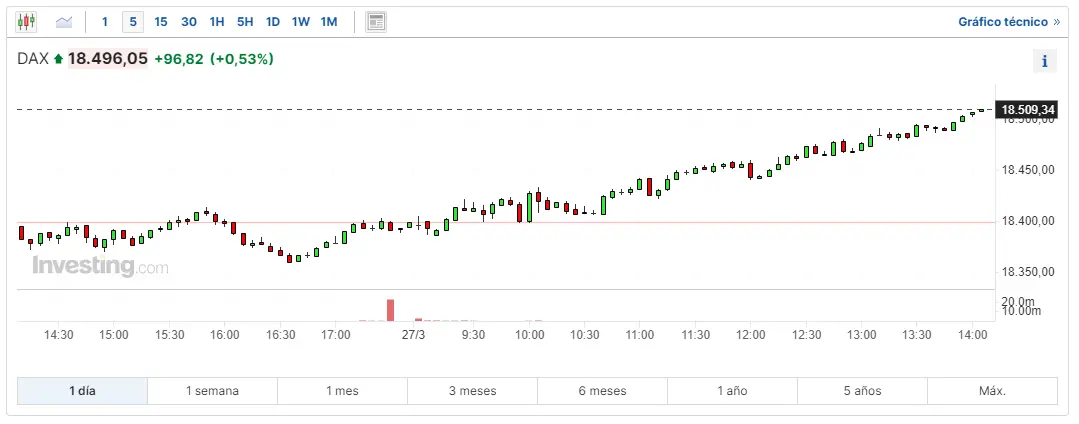Image resolution: width=1079 pixels, height=424 pixels.
Task: Select the 1M interval
Action: 329,21
